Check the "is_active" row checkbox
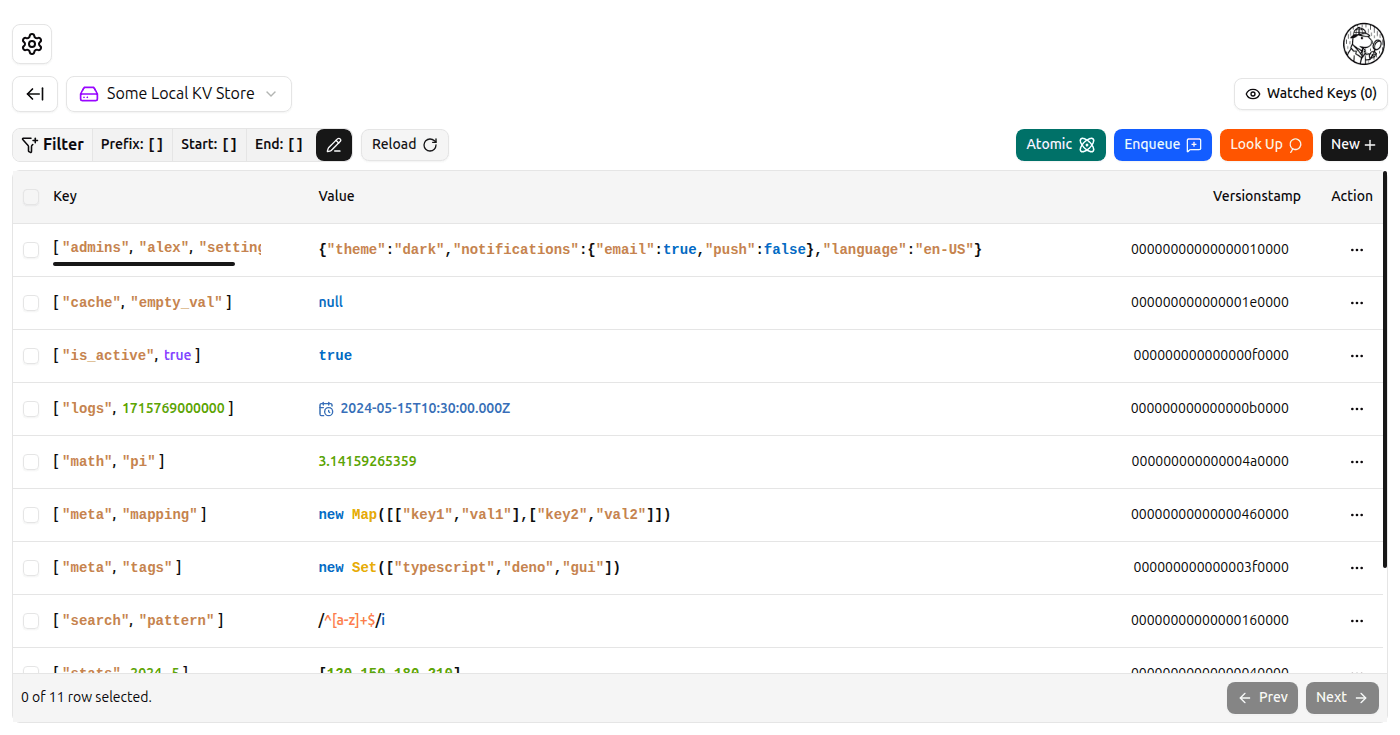 (x=31, y=356)
